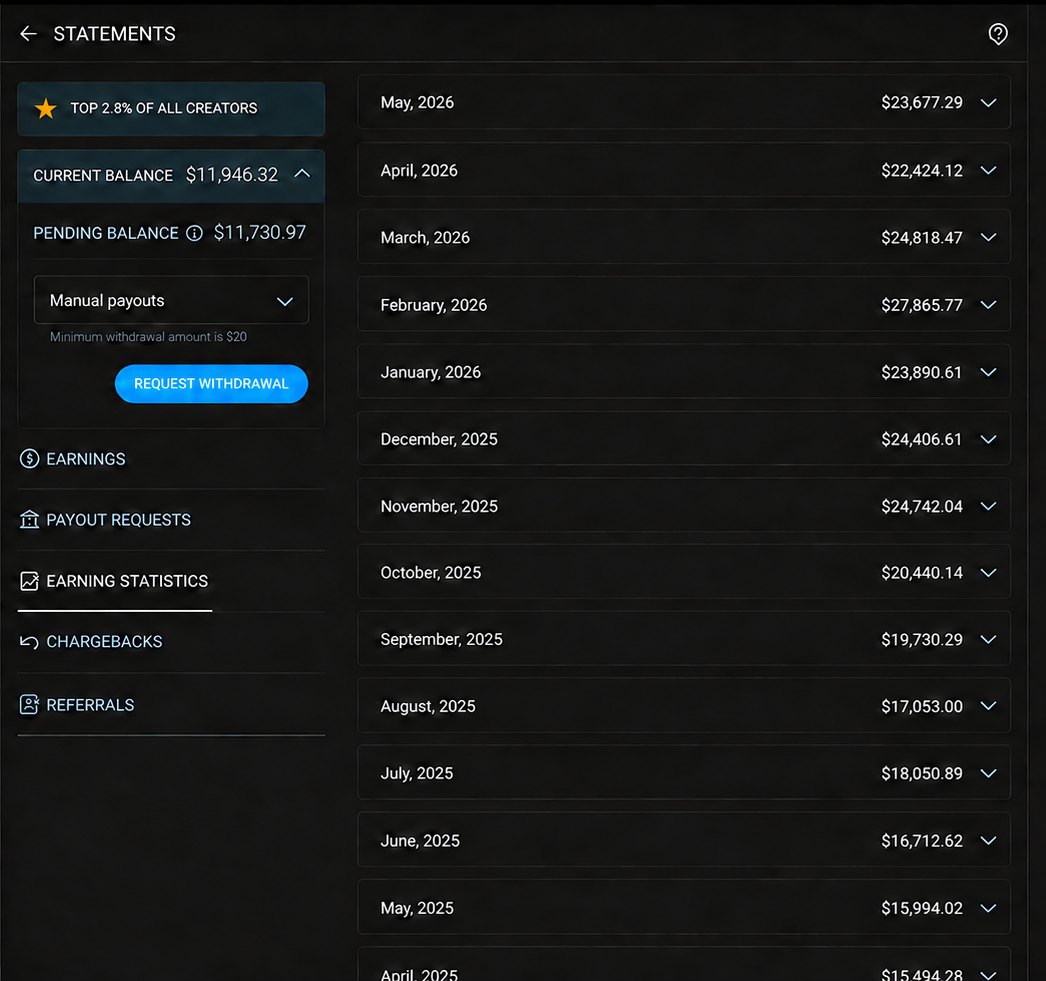The image size is (1046, 981).
Task: Click the $19,730.29 amount
Action: tap(922, 640)
